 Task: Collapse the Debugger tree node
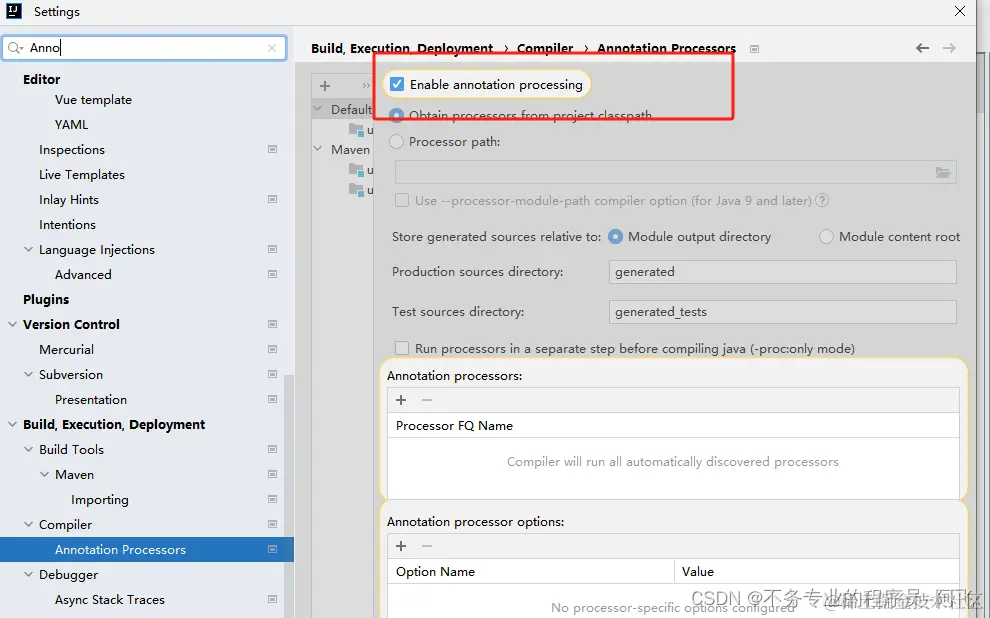pyautogui.click(x=28, y=574)
